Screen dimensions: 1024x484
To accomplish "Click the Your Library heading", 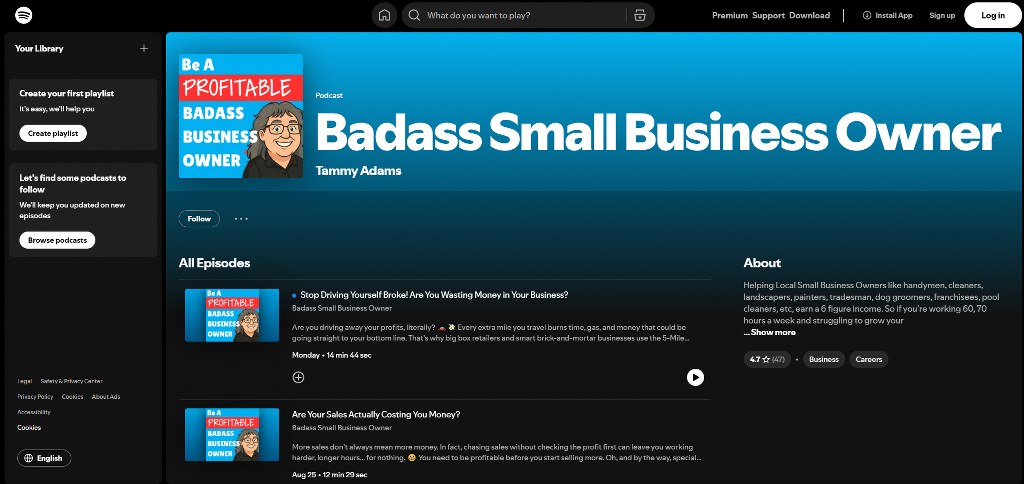I will pyautogui.click(x=39, y=48).
